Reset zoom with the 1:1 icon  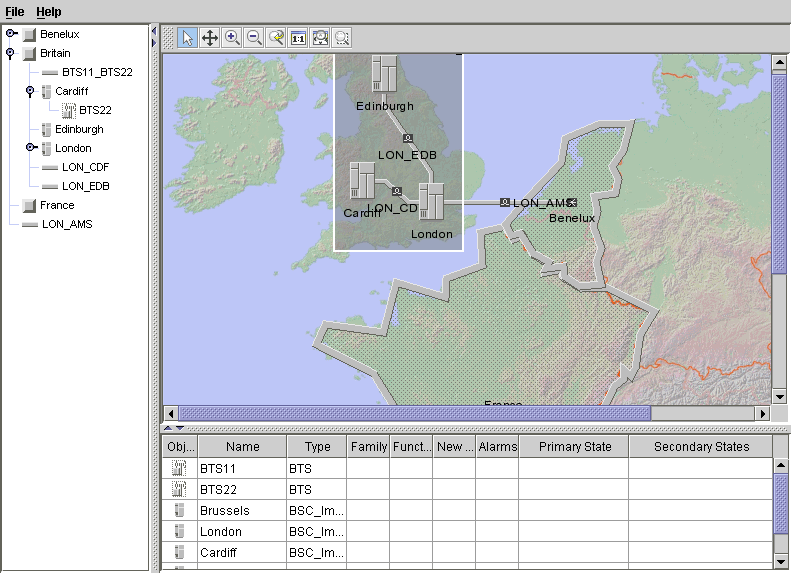coord(298,38)
